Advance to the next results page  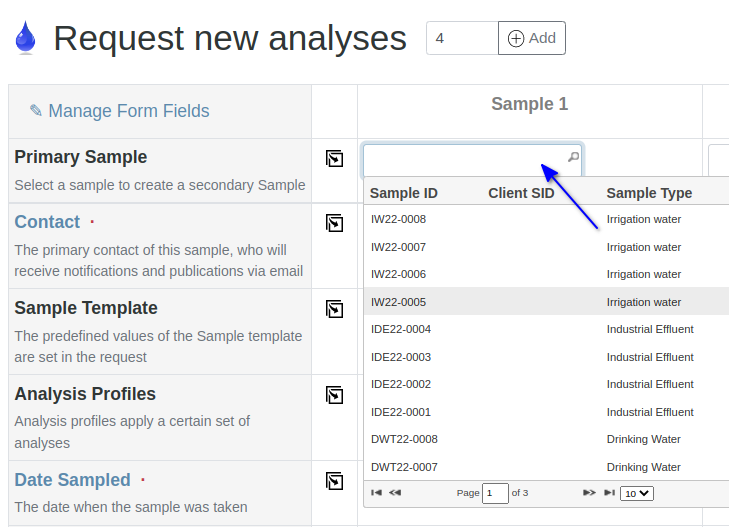tap(589, 493)
